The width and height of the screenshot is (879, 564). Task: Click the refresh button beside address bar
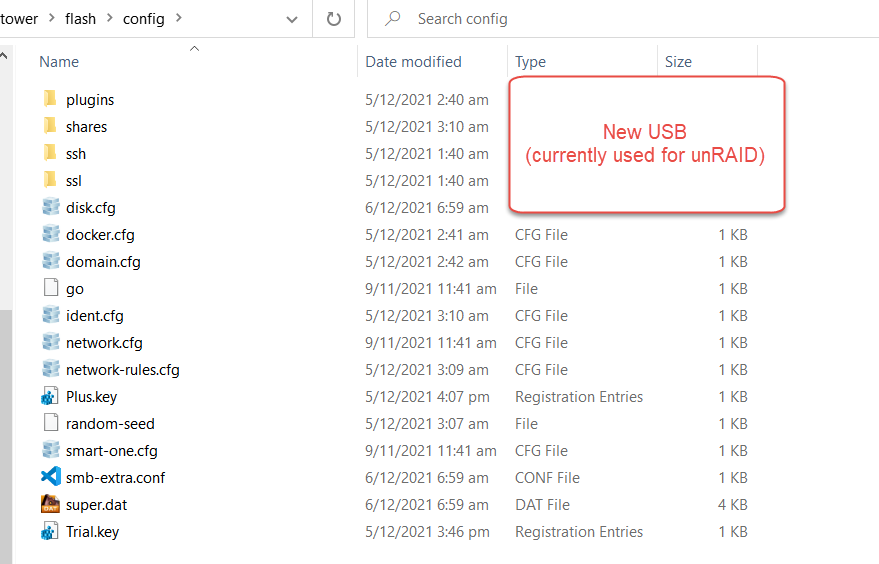click(334, 19)
